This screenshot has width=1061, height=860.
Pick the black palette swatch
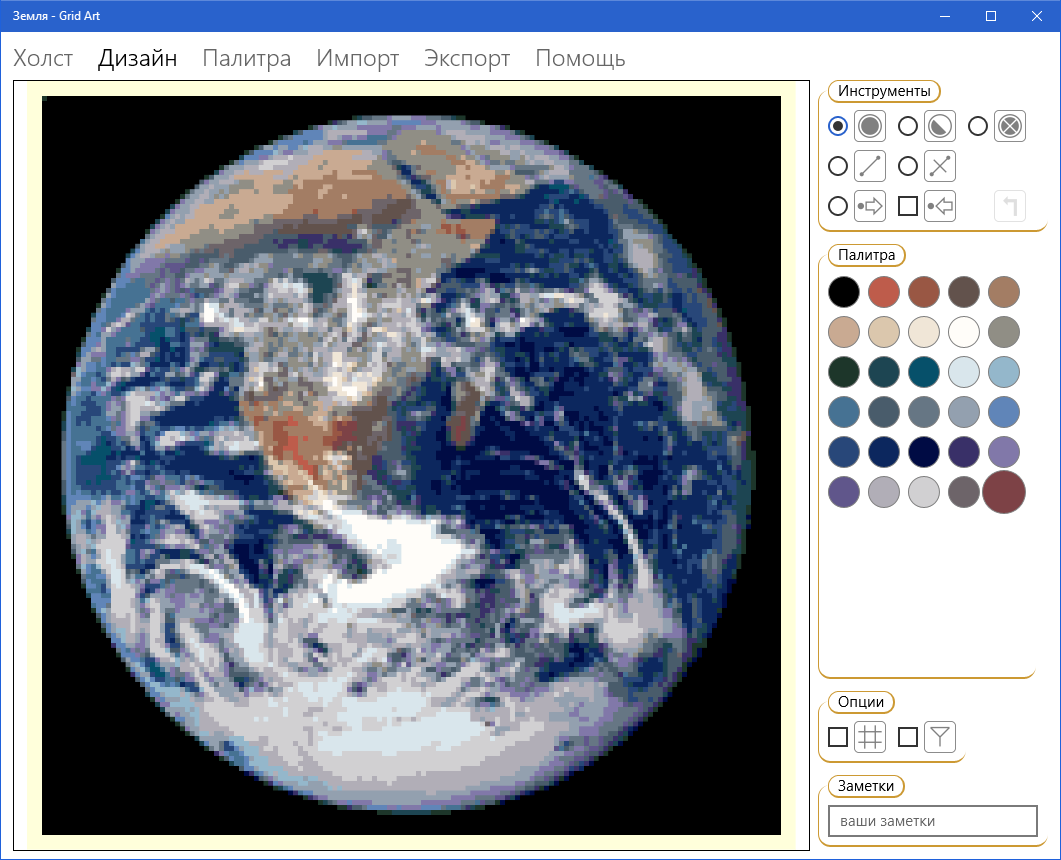click(x=844, y=292)
